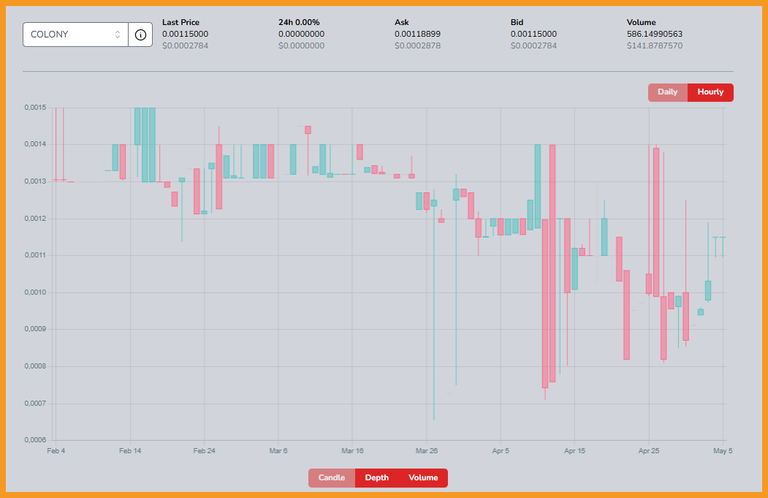The height and width of the screenshot is (498, 768).
Task: Click the 0.0015 price axis label
Action: (35, 108)
